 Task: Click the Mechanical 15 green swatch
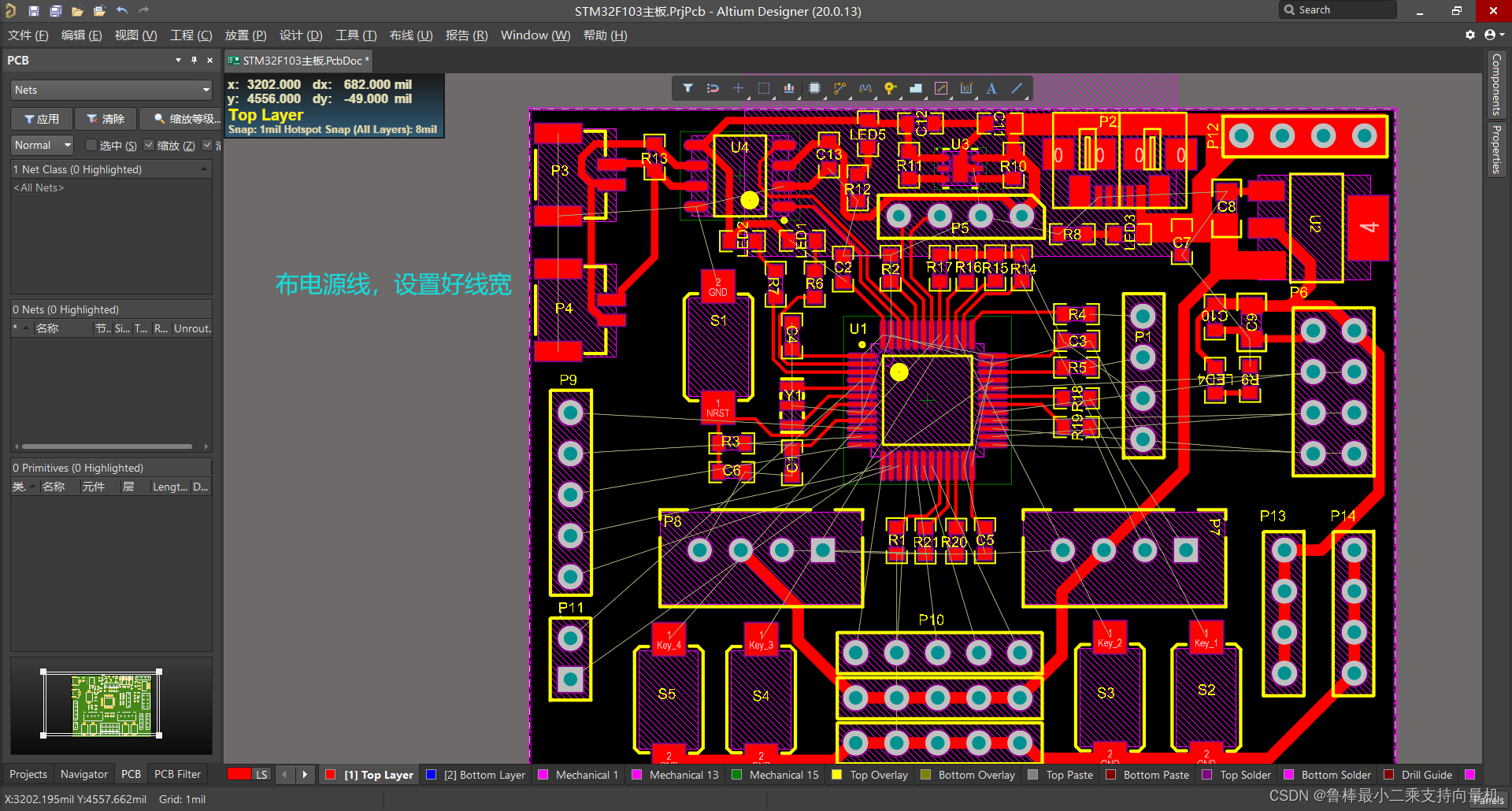click(737, 775)
